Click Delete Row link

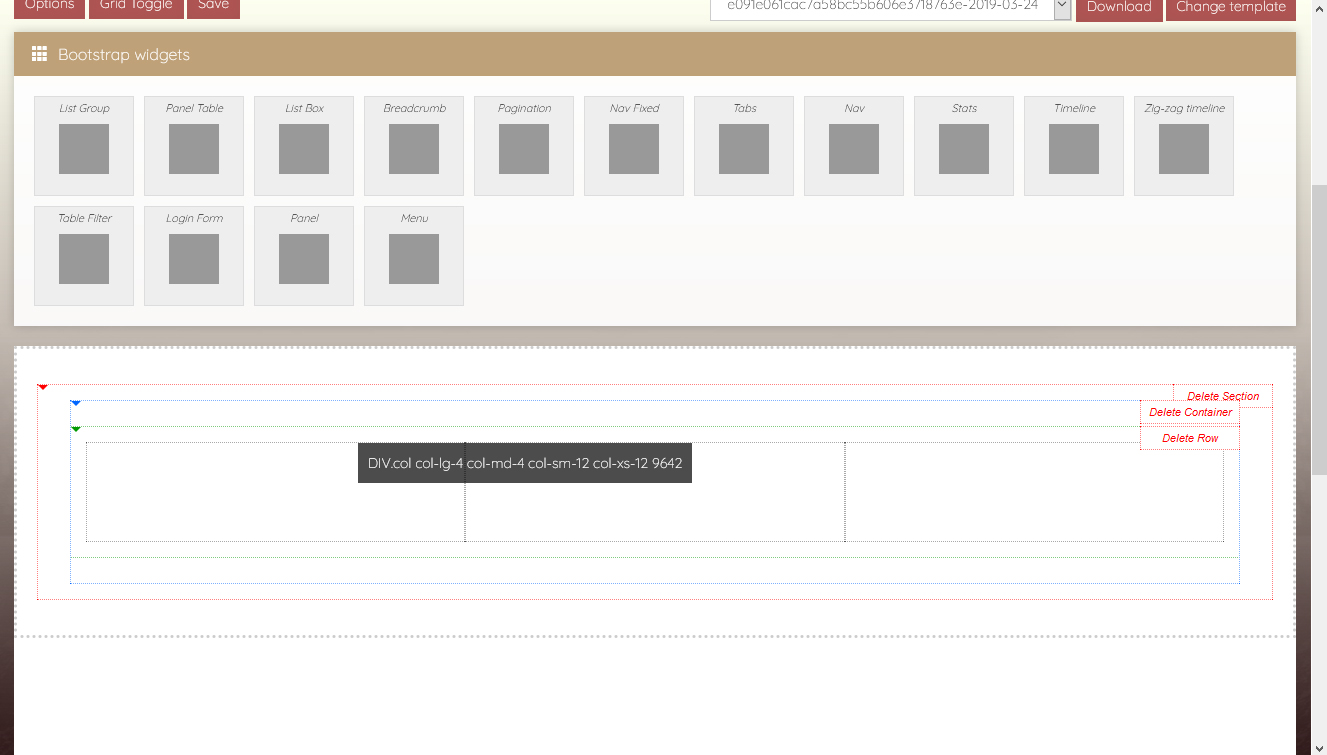tap(1190, 439)
